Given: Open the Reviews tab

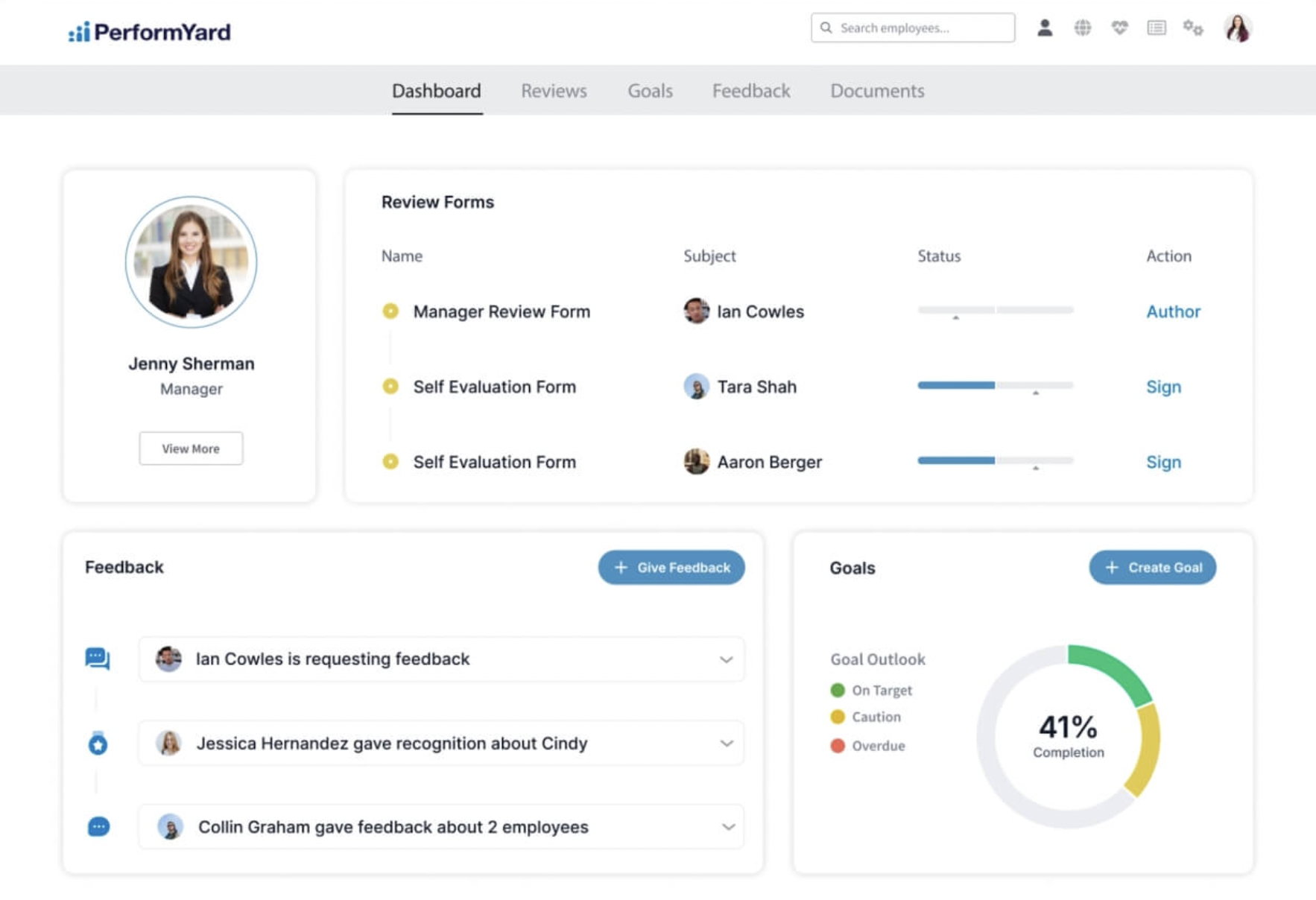Looking at the screenshot, I should pyautogui.click(x=554, y=91).
